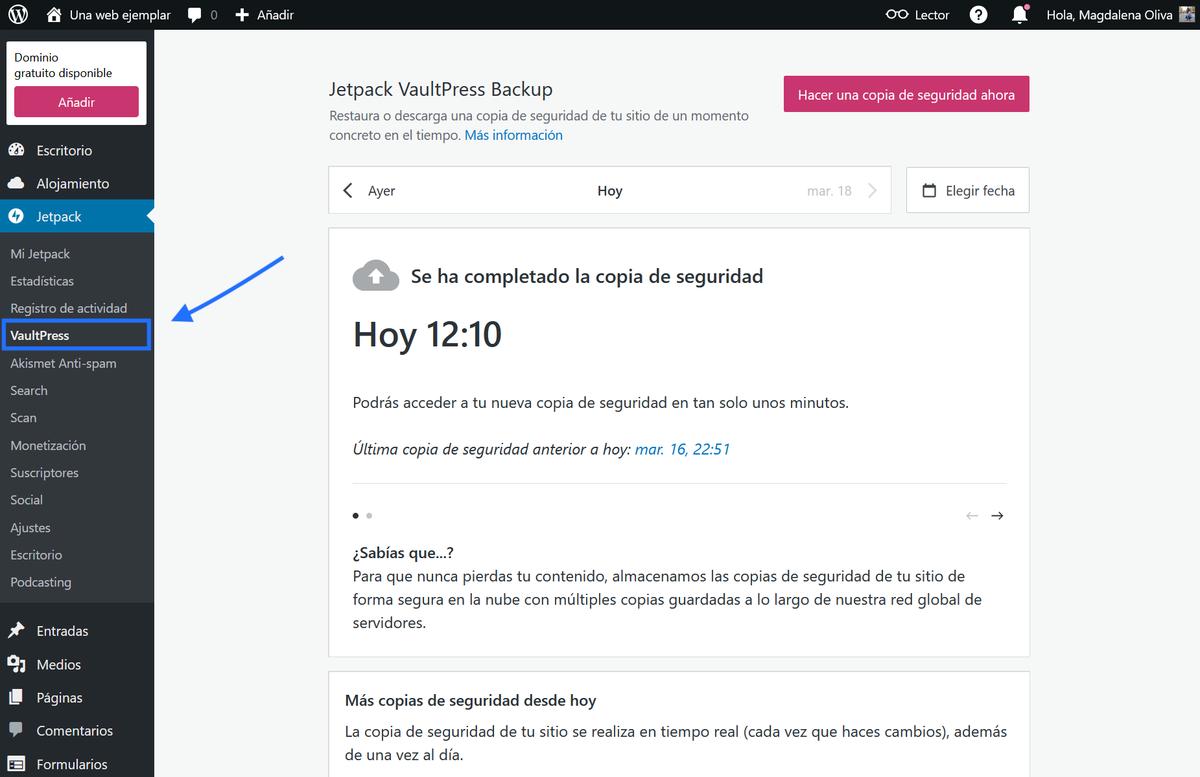Viewport: 1200px width, 777px height.
Task: Open Medios via its media icon
Action: 14,664
